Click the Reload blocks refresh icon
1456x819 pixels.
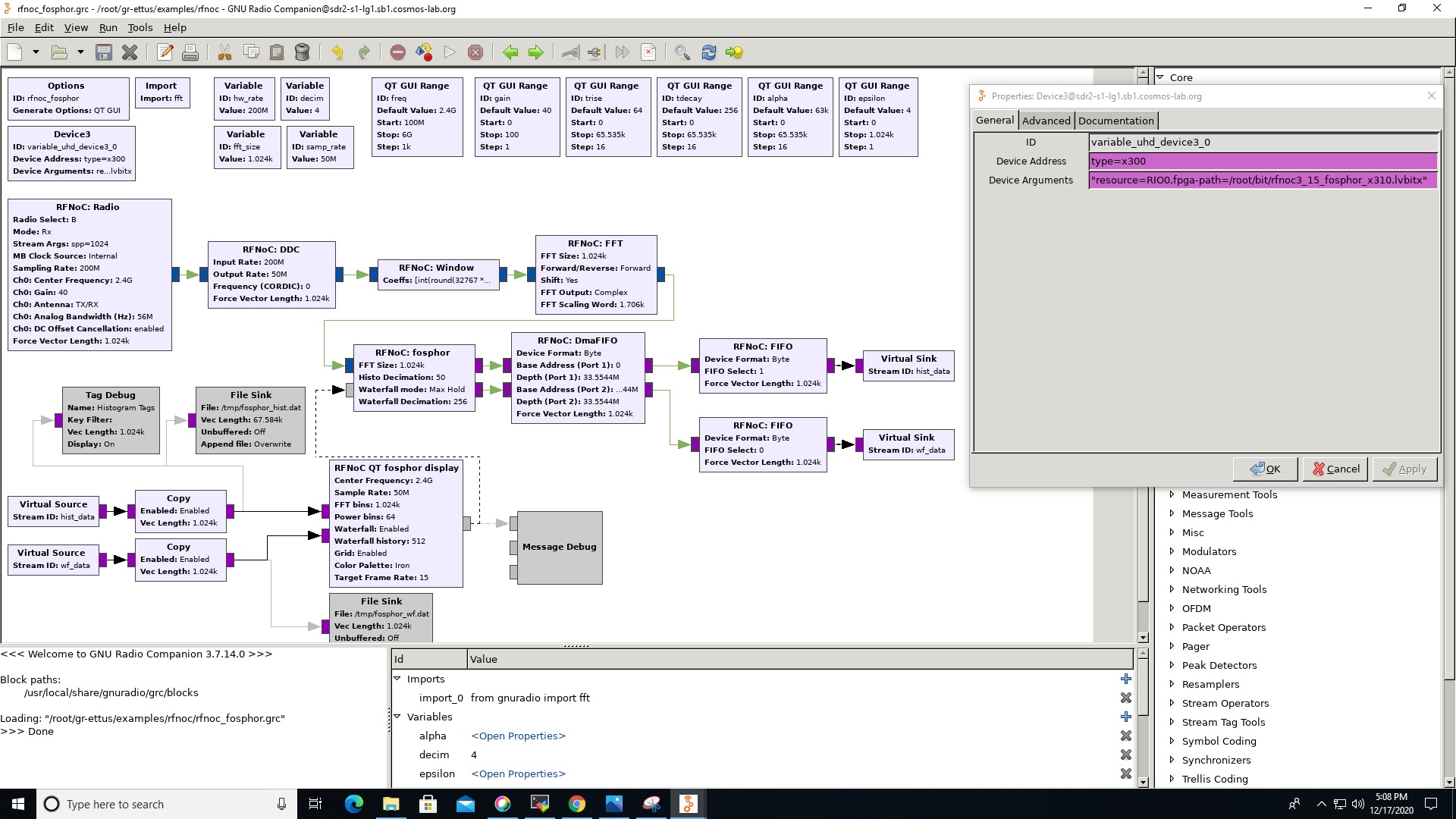pos(708,52)
